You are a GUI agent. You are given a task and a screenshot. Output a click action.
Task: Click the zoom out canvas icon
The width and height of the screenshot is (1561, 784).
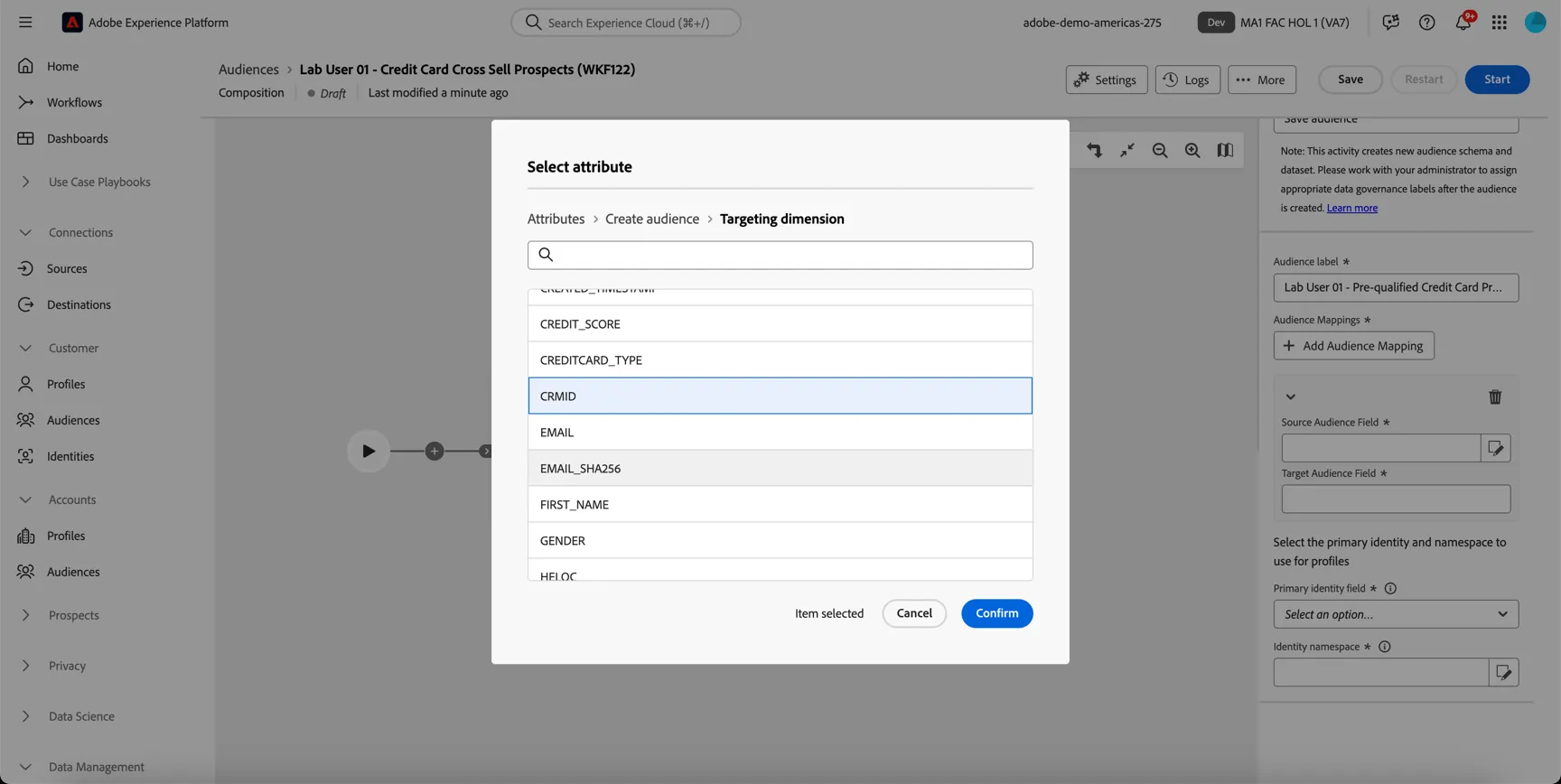pos(1160,151)
